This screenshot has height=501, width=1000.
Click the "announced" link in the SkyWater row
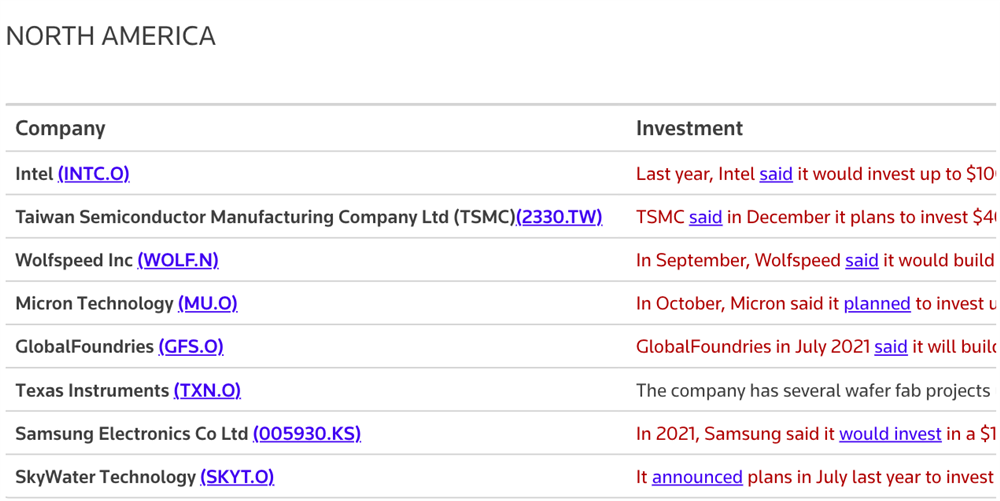[697, 477]
